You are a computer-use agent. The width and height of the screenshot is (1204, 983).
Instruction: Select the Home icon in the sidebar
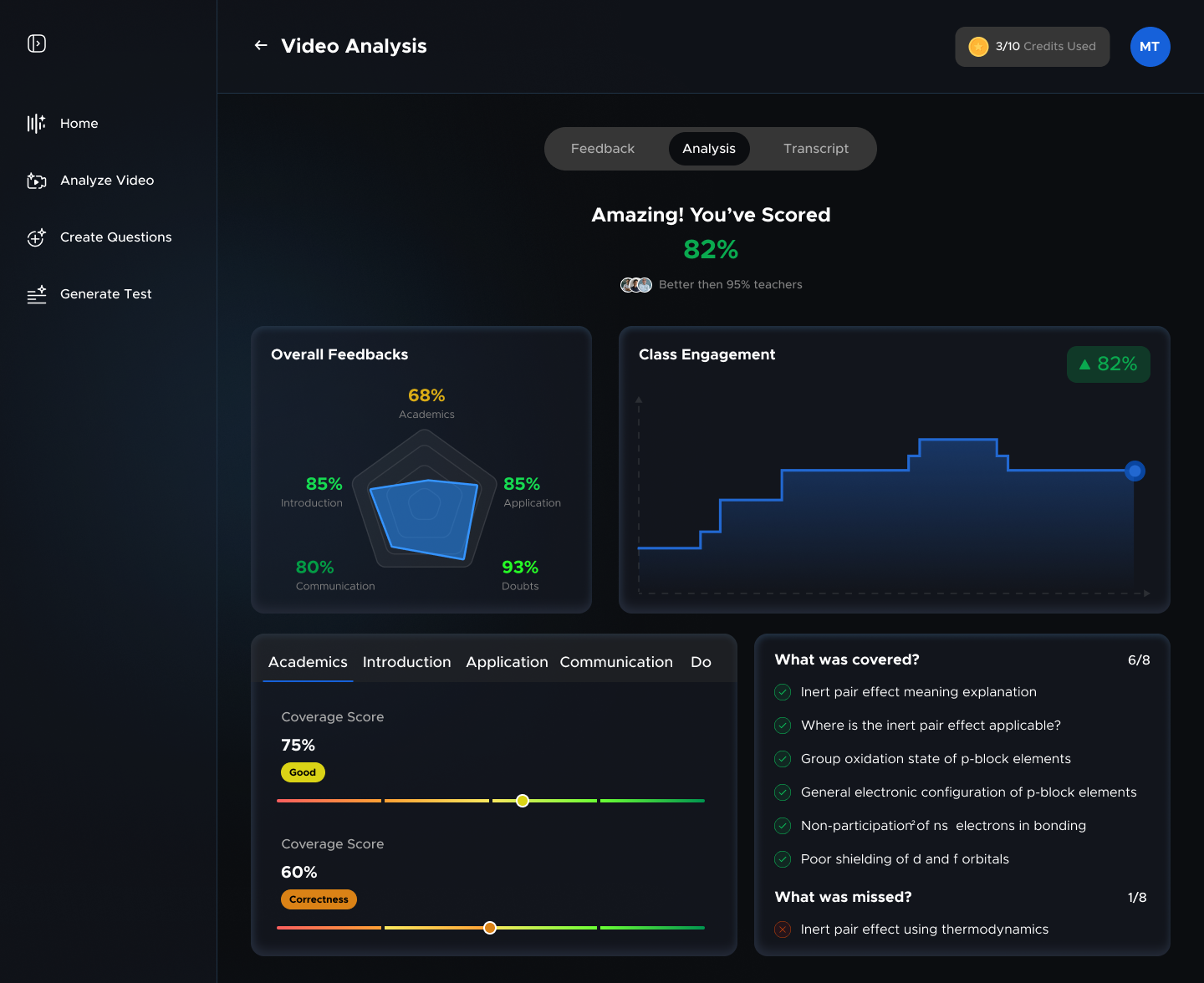[35, 123]
